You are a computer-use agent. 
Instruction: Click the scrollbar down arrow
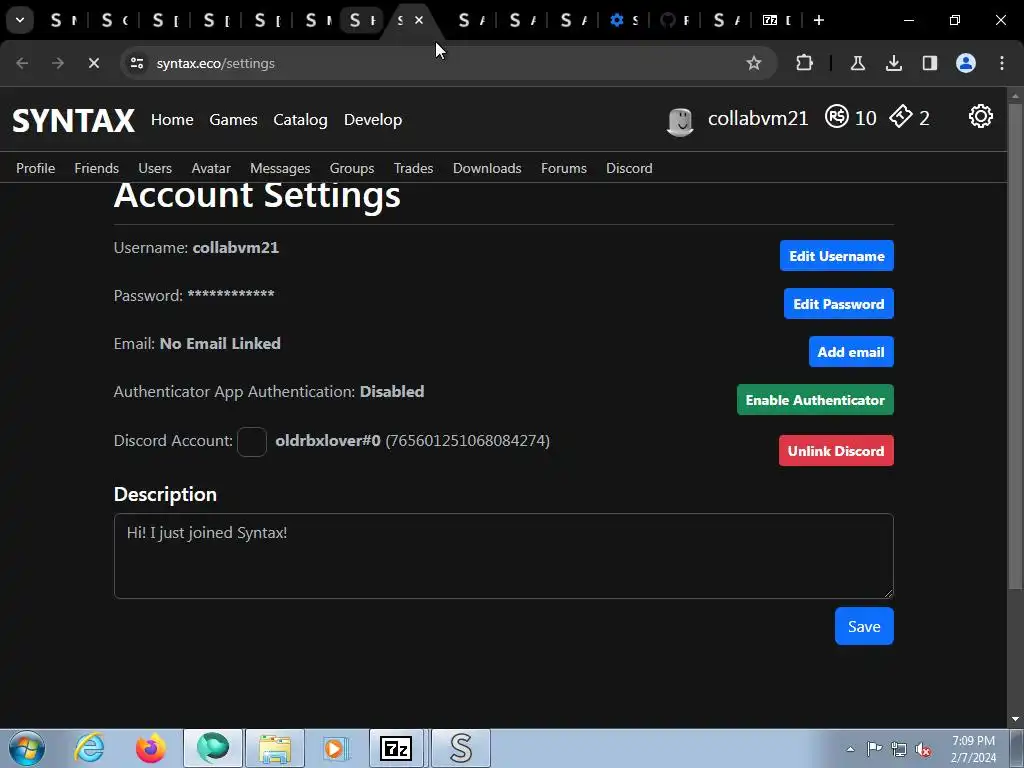tap(1015, 719)
